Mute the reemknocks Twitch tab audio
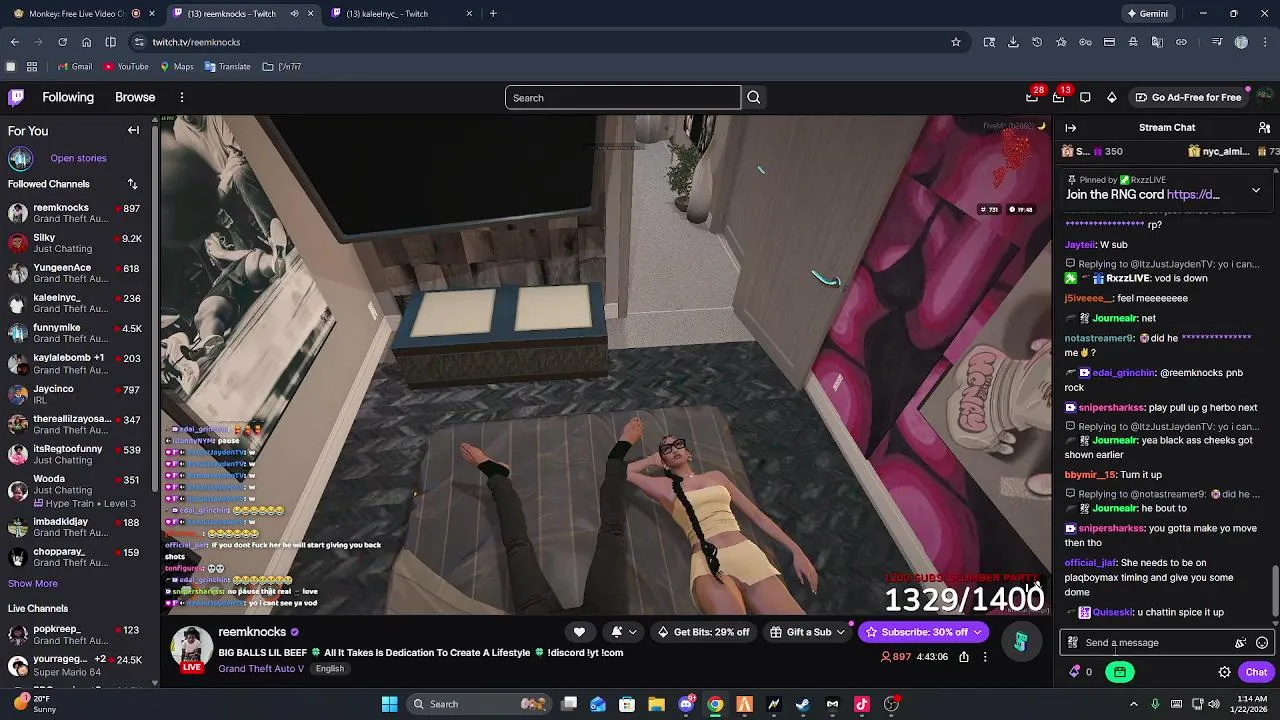 click(x=294, y=13)
